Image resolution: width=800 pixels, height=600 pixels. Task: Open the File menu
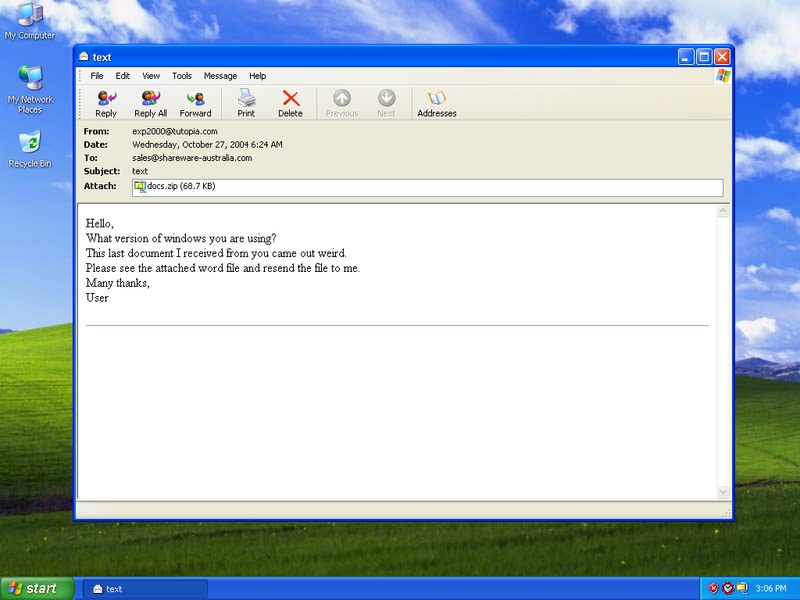[x=97, y=76]
